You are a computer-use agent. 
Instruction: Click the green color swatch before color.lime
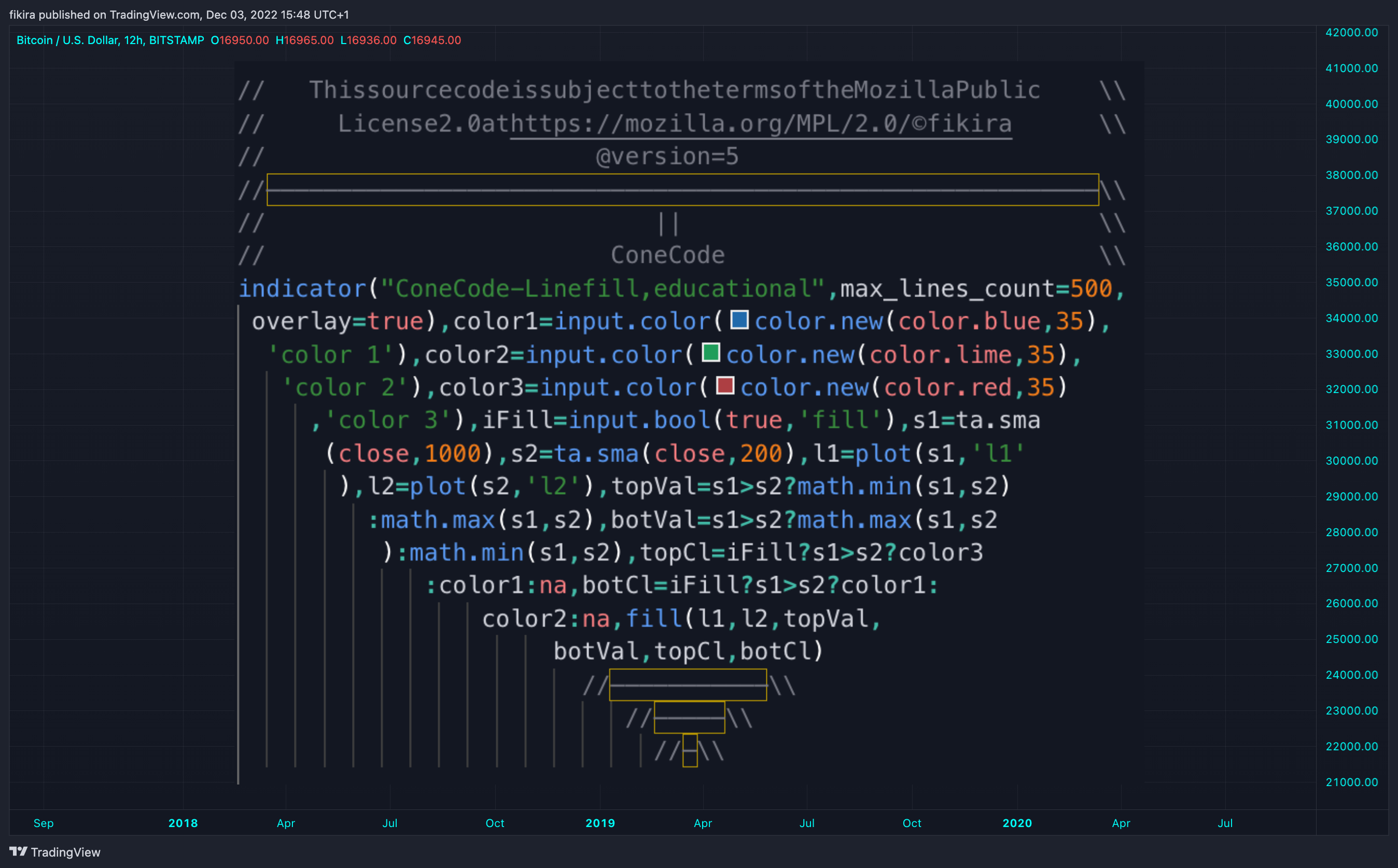pyautogui.click(x=711, y=352)
